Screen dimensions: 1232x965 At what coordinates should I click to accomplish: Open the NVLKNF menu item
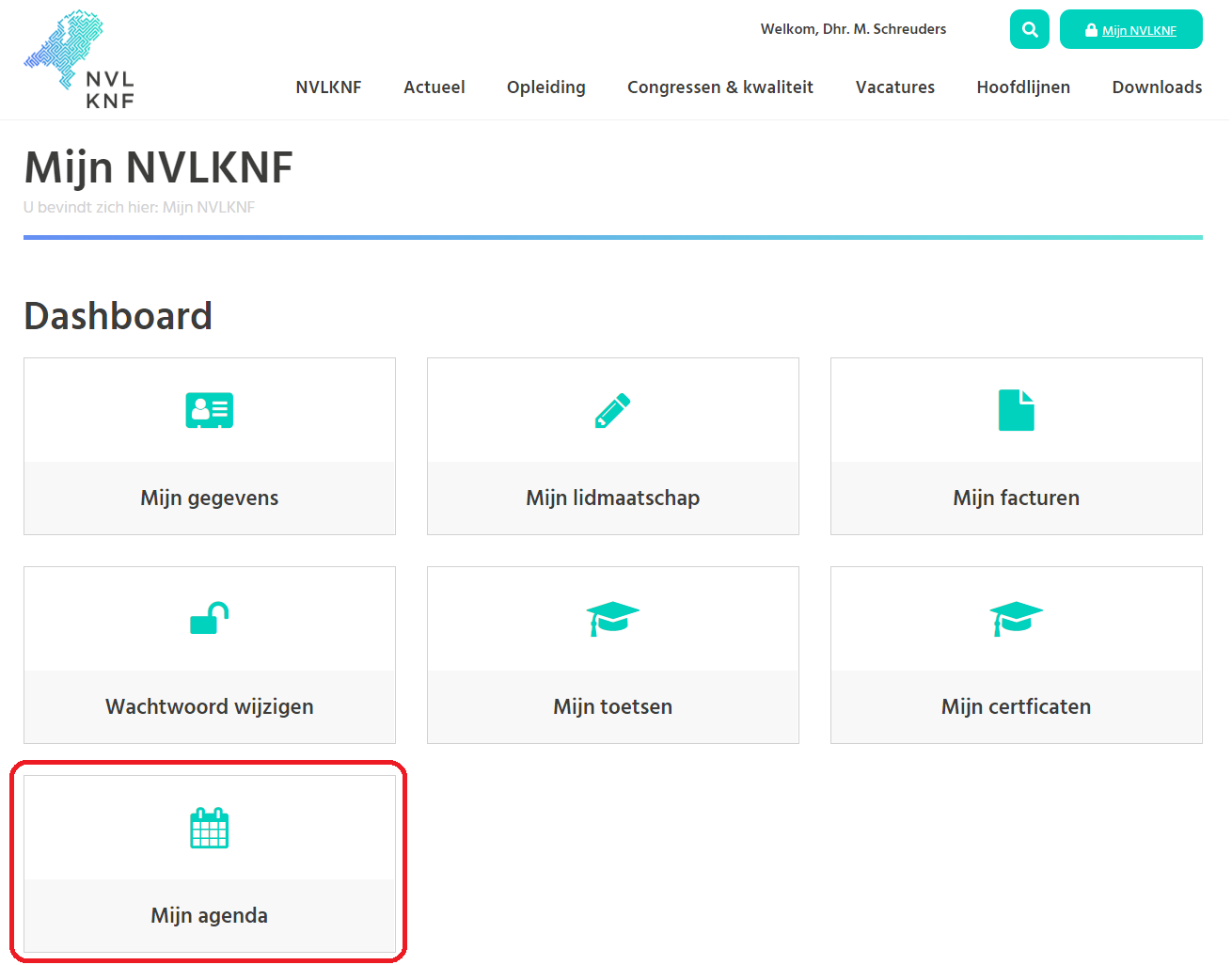pos(328,87)
